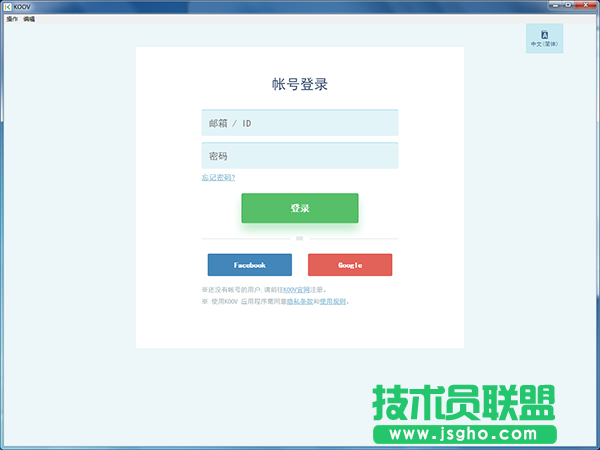The height and width of the screenshot is (450, 600).
Task: Open the 隐私条款 link
Action: (300, 302)
